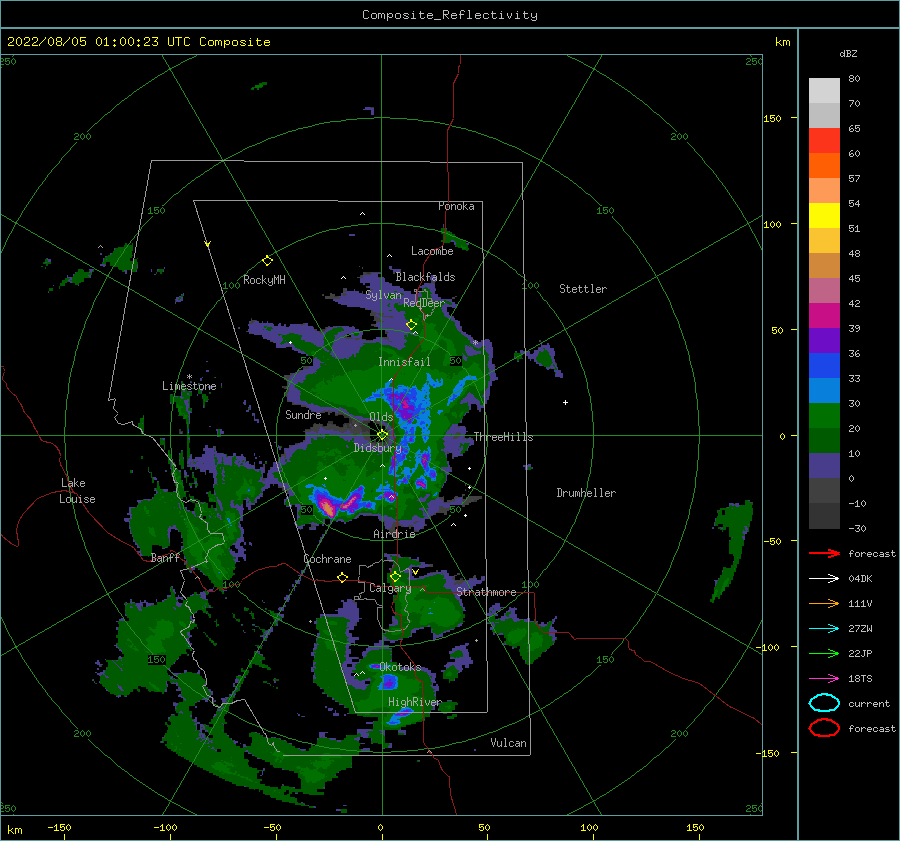Pick the light gray 80 dBZ swatch

(x=824, y=90)
